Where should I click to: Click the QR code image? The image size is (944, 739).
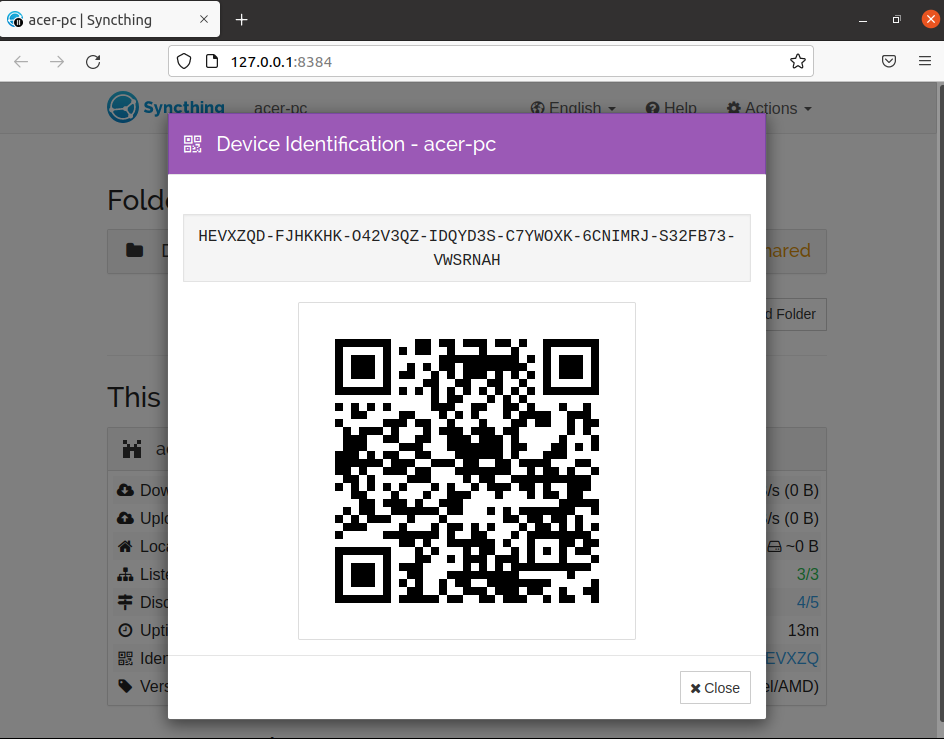point(467,470)
